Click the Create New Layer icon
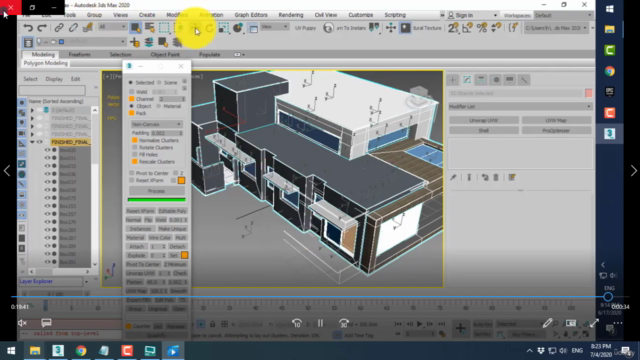Viewport: 640px width, 360px height. (135, 42)
